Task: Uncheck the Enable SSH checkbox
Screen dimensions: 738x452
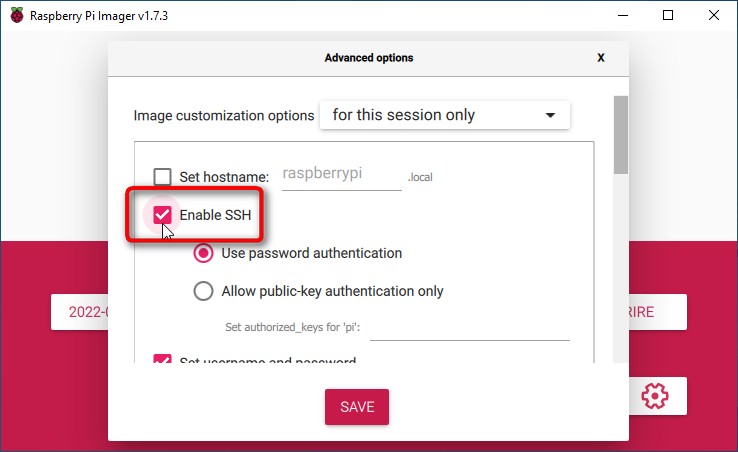Action: point(162,215)
